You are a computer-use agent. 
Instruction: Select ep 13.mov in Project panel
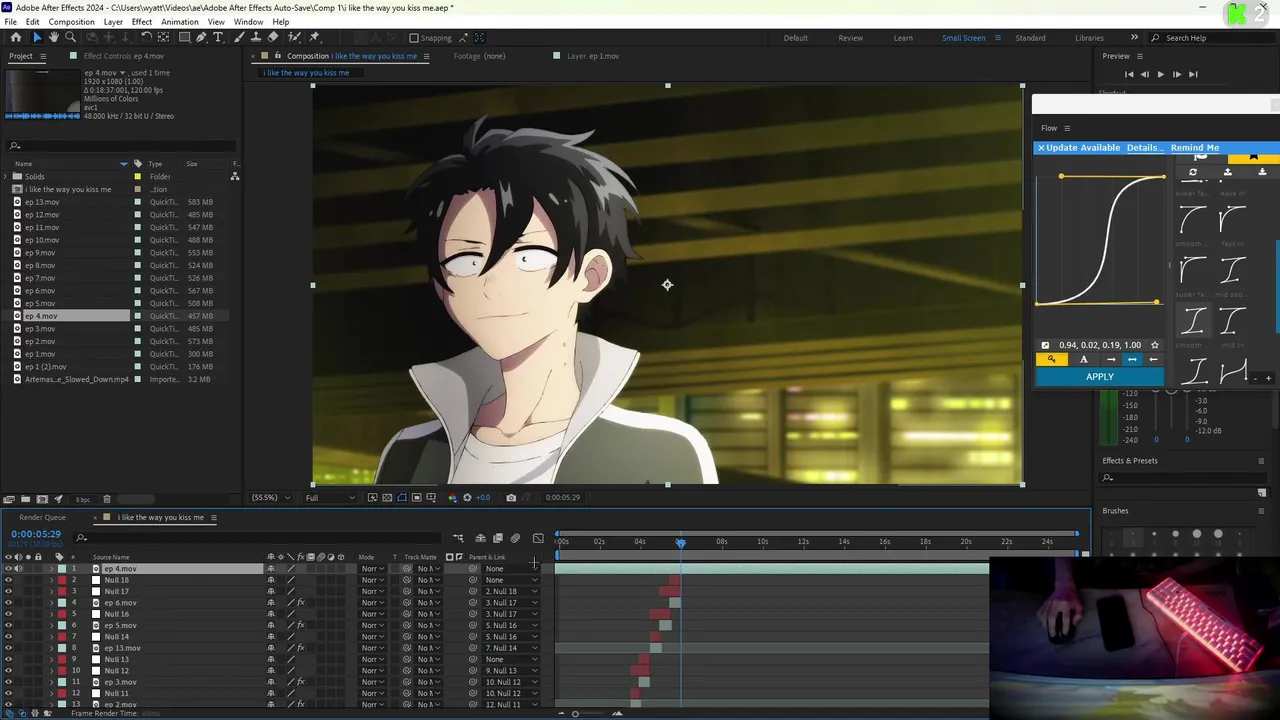click(42, 202)
